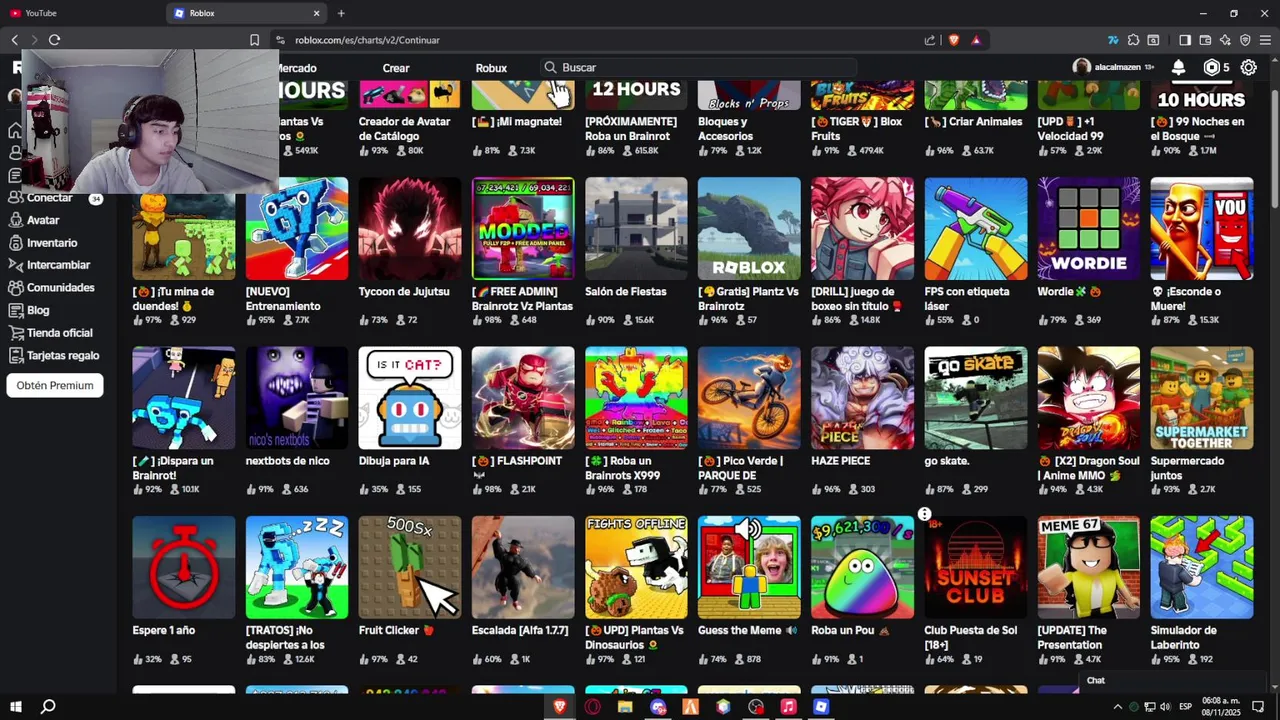The height and width of the screenshot is (720, 1280).
Task: Open the volume icon in system tray
Action: pos(1165,707)
